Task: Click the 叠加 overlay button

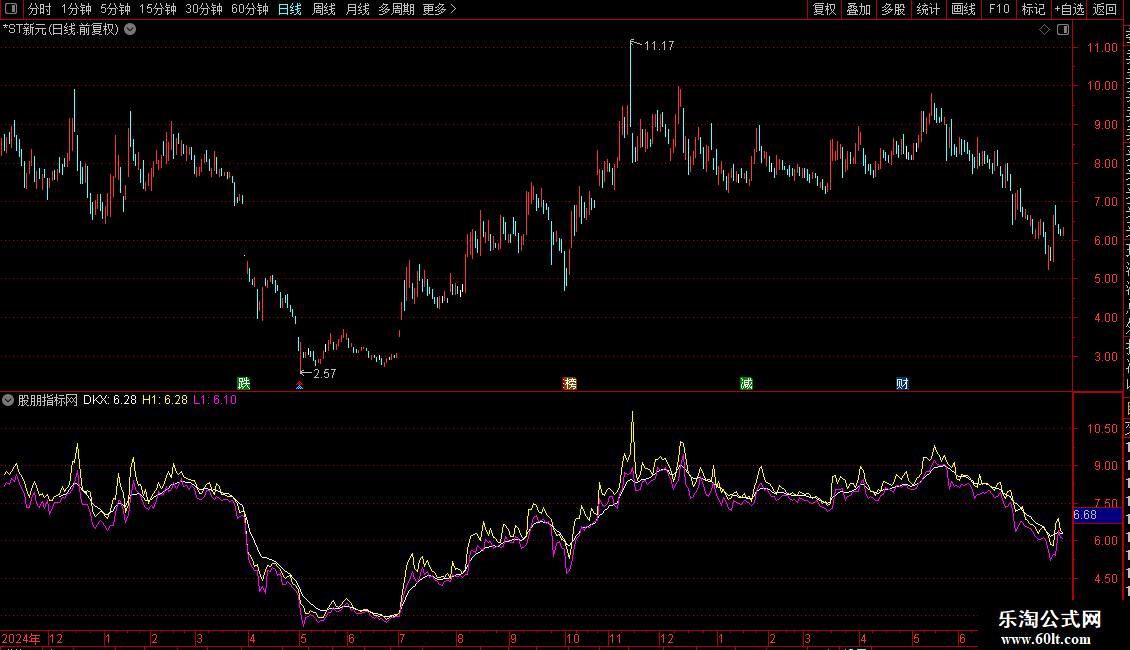Action: click(x=858, y=9)
